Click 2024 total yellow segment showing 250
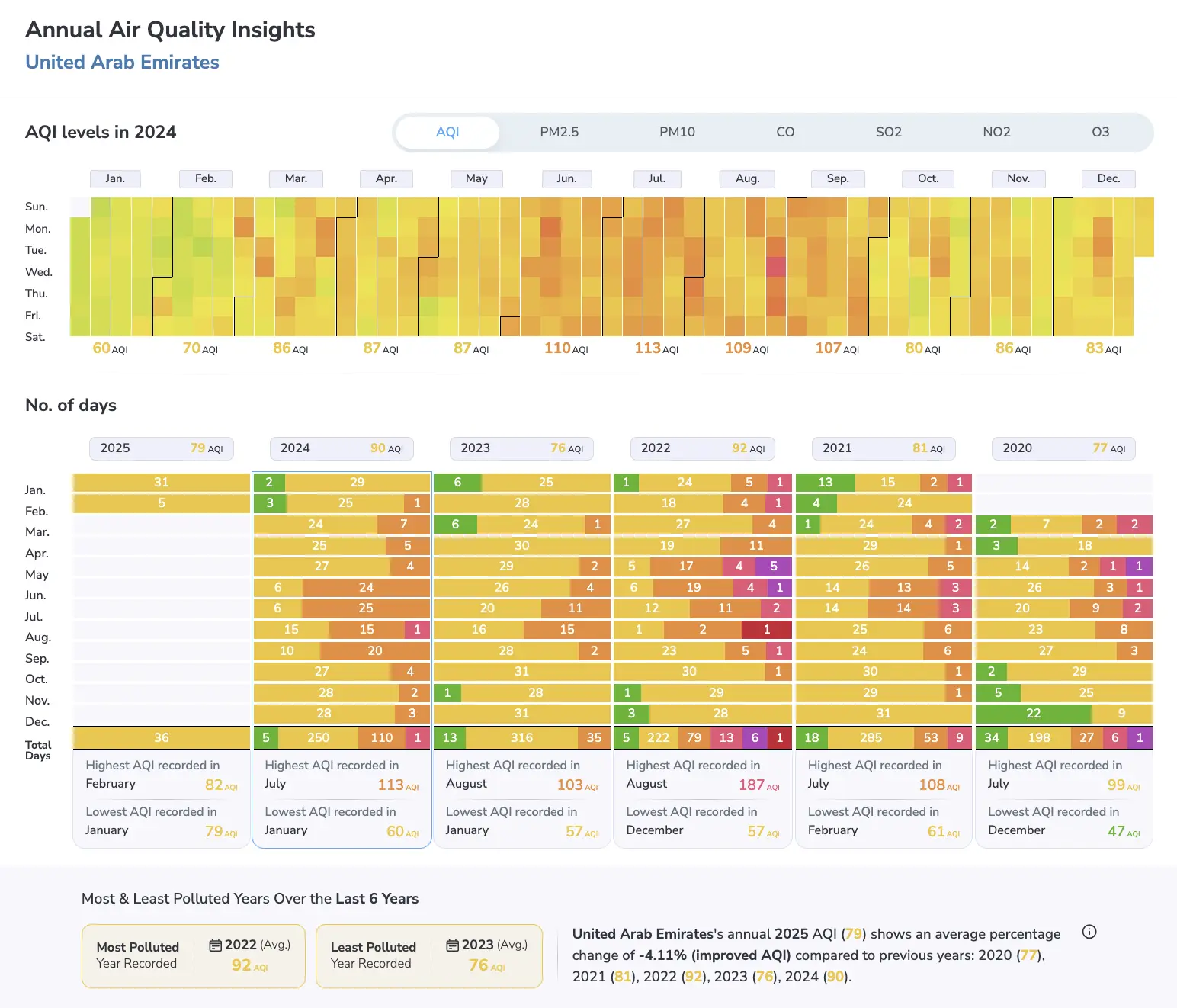The width and height of the screenshot is (1177, 1008). 318,737
